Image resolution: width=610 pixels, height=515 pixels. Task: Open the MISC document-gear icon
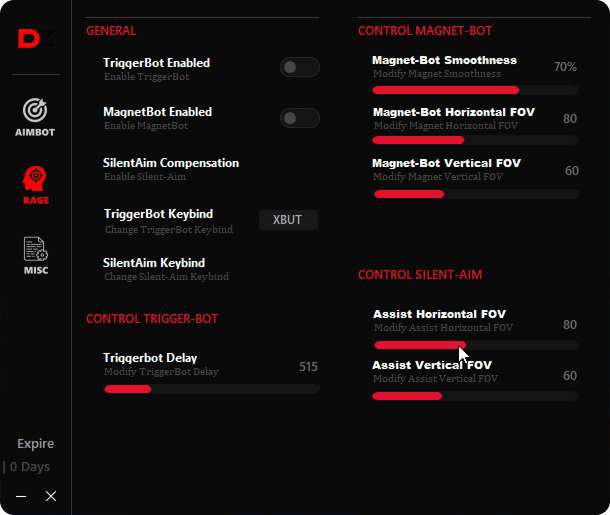pos(36,249)
